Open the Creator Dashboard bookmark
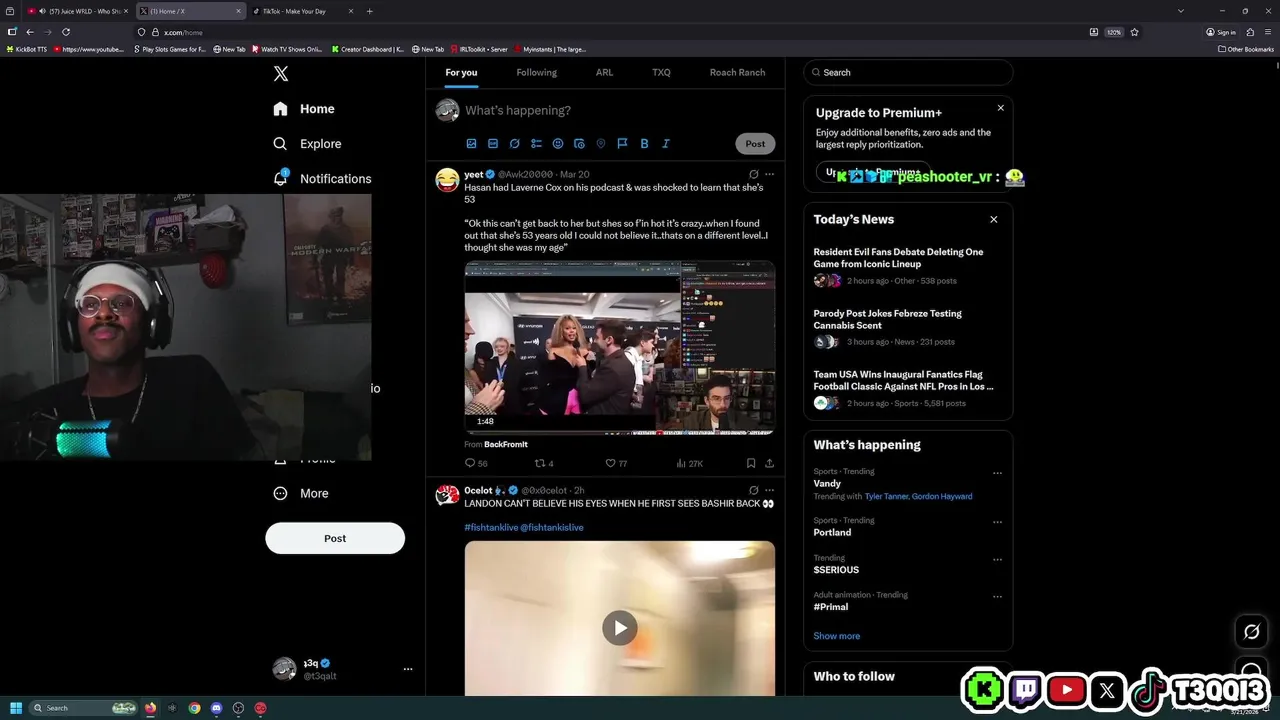 (367, 49)
